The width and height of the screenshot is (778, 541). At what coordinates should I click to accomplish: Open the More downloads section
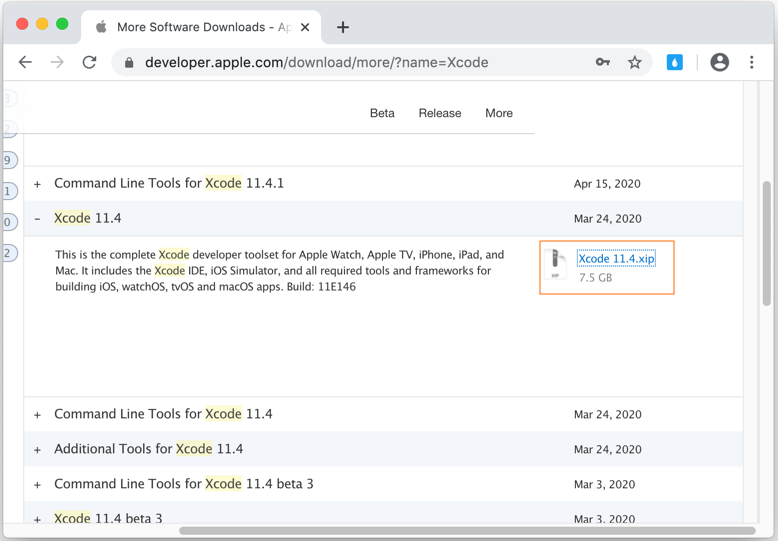499,113
